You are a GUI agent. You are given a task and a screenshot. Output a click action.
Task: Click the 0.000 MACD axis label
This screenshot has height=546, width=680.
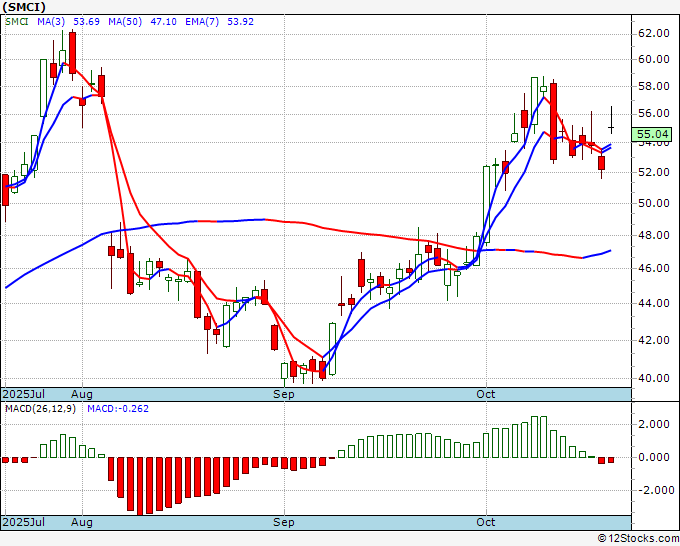(x=656, y=457)
